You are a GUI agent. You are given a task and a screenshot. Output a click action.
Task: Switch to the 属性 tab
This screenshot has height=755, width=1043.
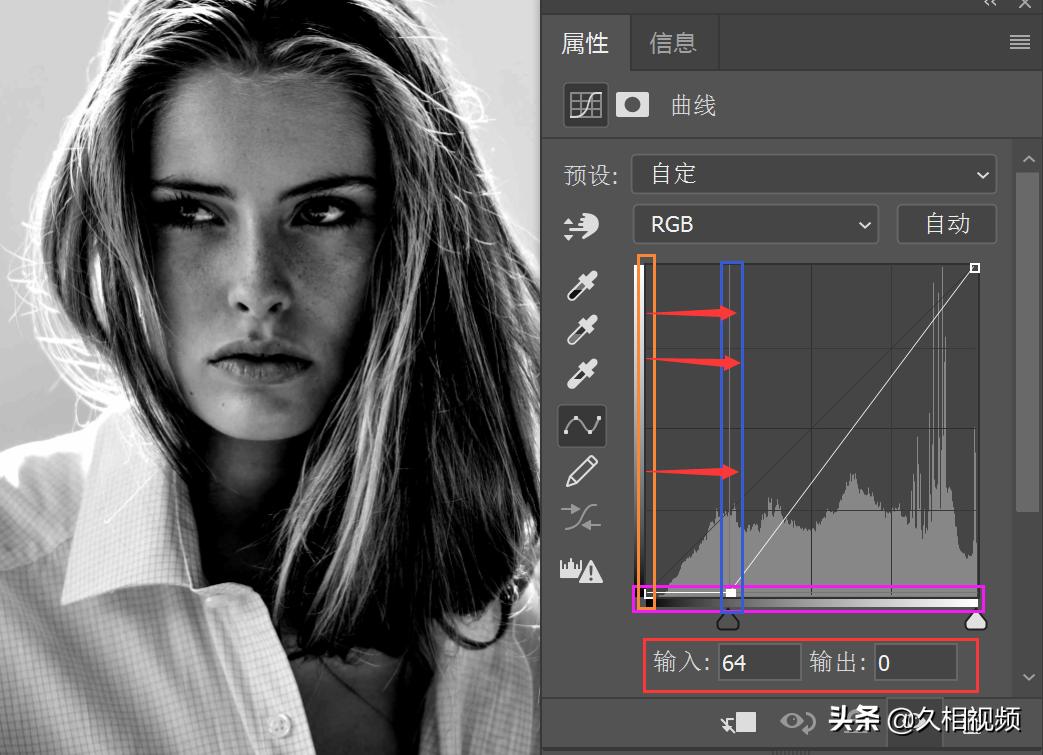click(x=585, y=43)
